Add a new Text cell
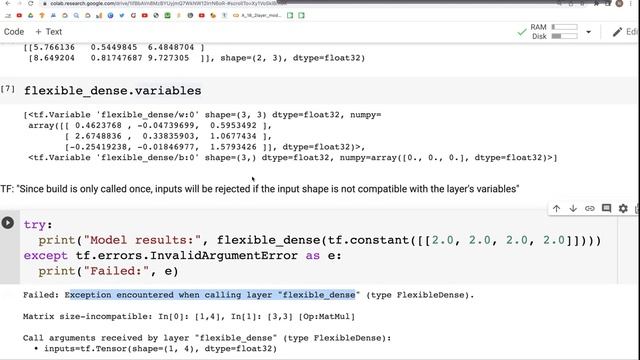640x360 pixels. pos(49,32)
